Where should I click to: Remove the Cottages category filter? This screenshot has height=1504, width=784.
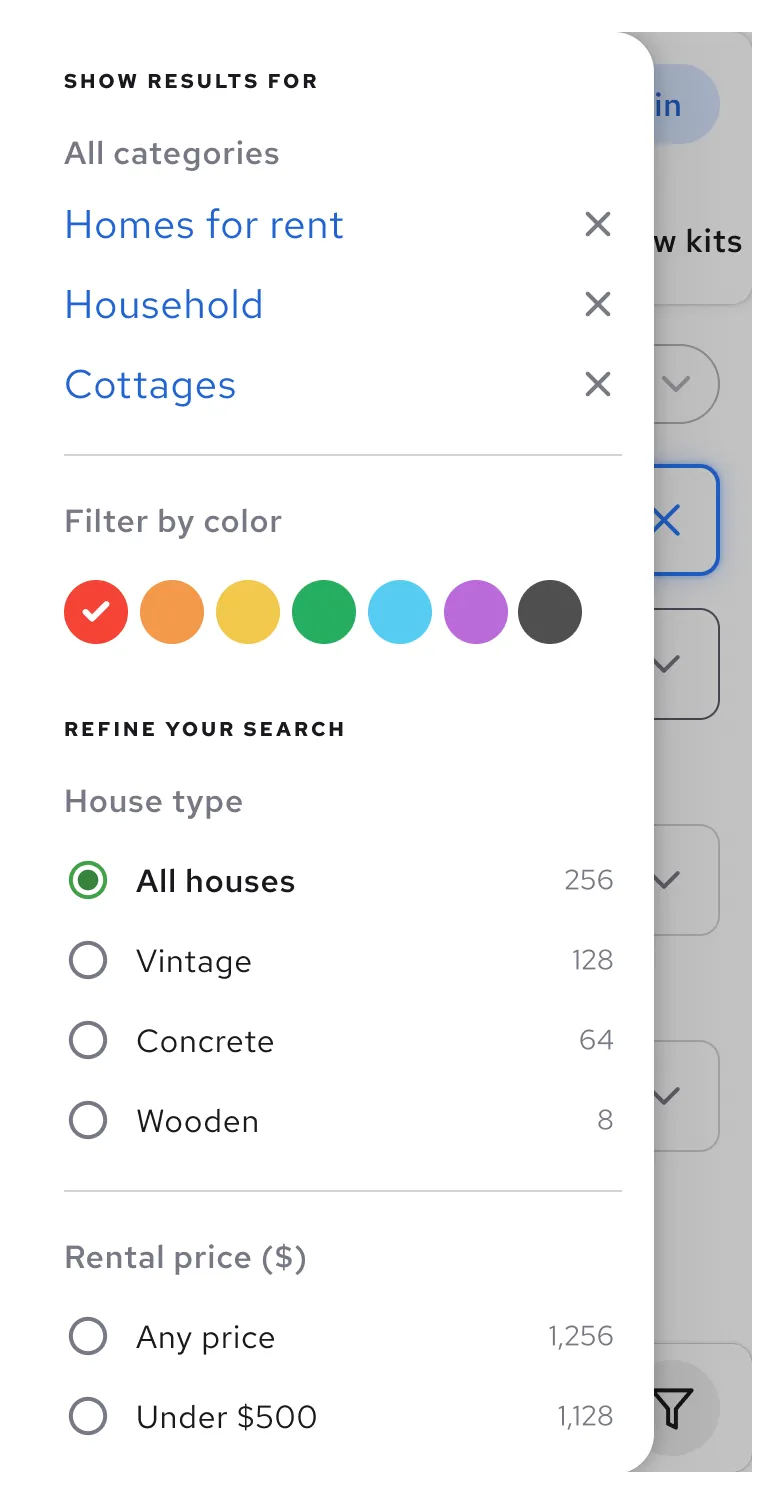[x=597, y=384]
